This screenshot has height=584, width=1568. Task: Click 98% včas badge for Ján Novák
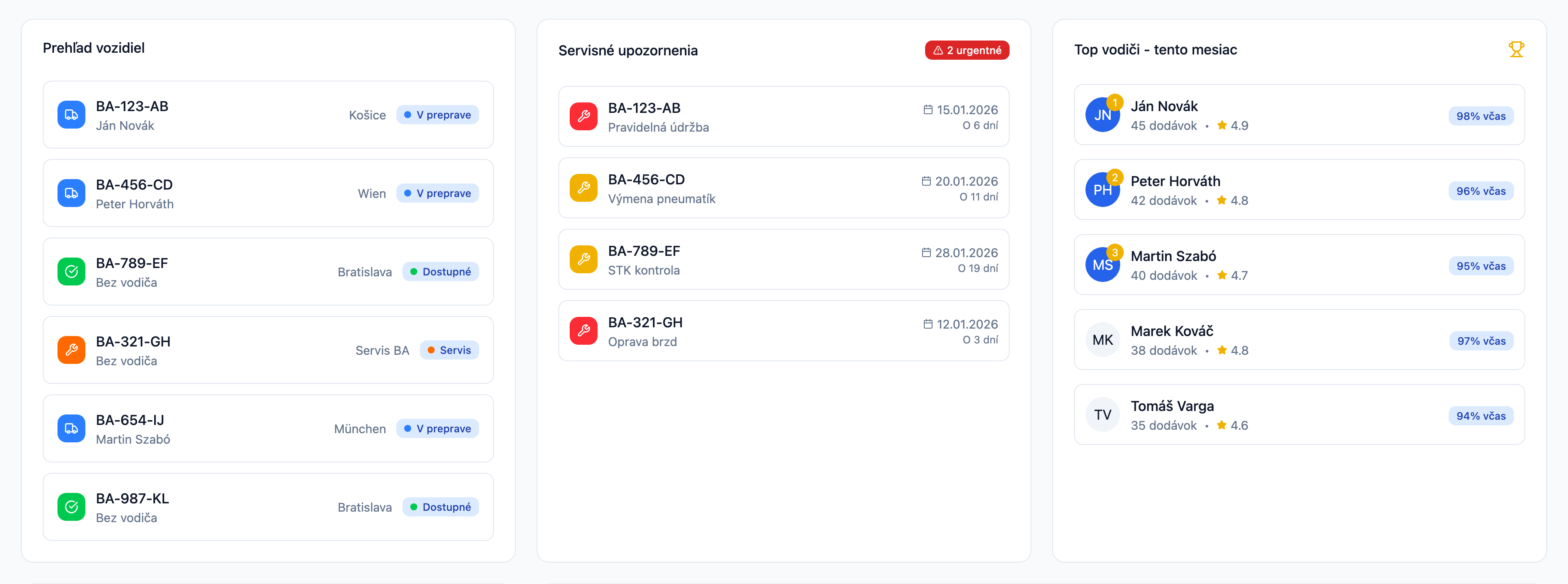1480,116
